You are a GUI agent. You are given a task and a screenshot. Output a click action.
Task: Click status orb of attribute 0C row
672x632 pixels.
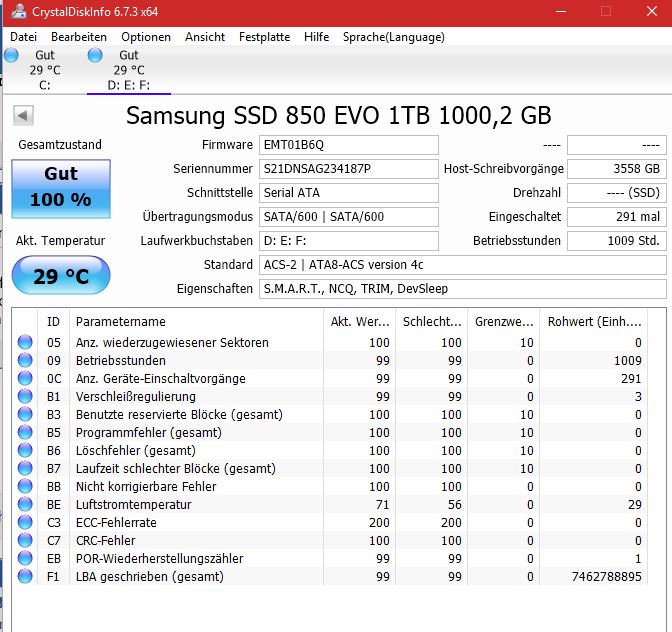pyautogui.click(x=25, y=378)
